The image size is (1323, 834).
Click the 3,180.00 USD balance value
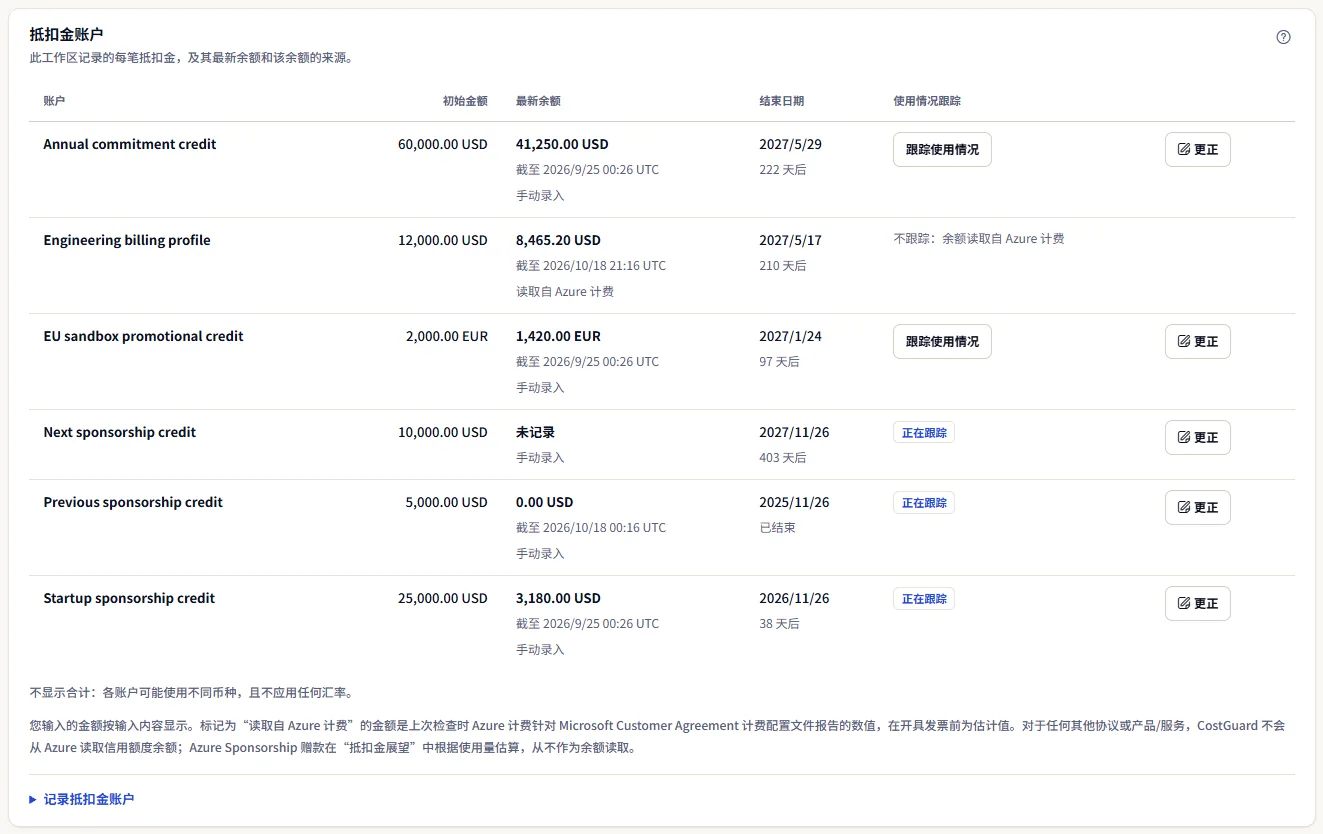point(558,598)
